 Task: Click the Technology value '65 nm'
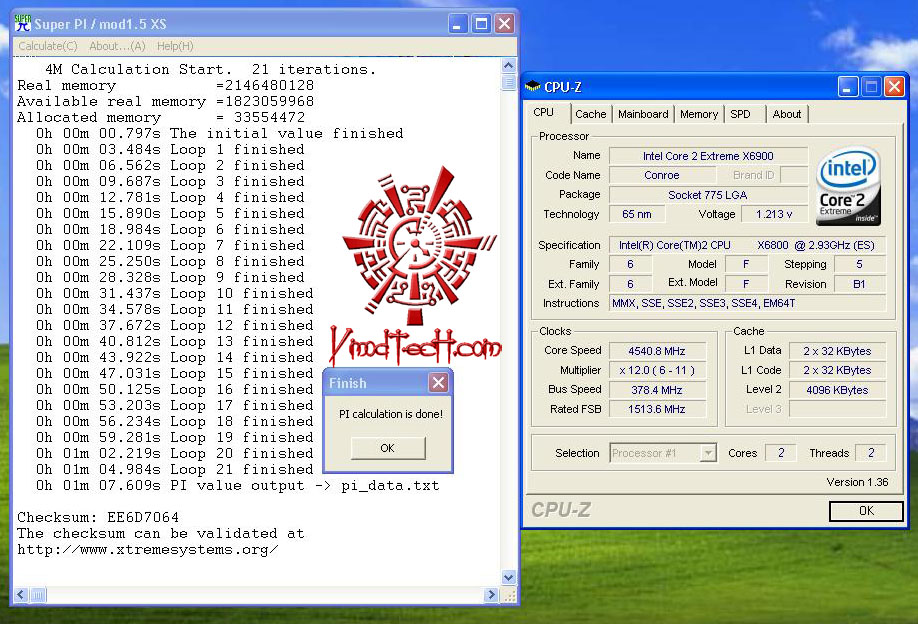point(637,214)
